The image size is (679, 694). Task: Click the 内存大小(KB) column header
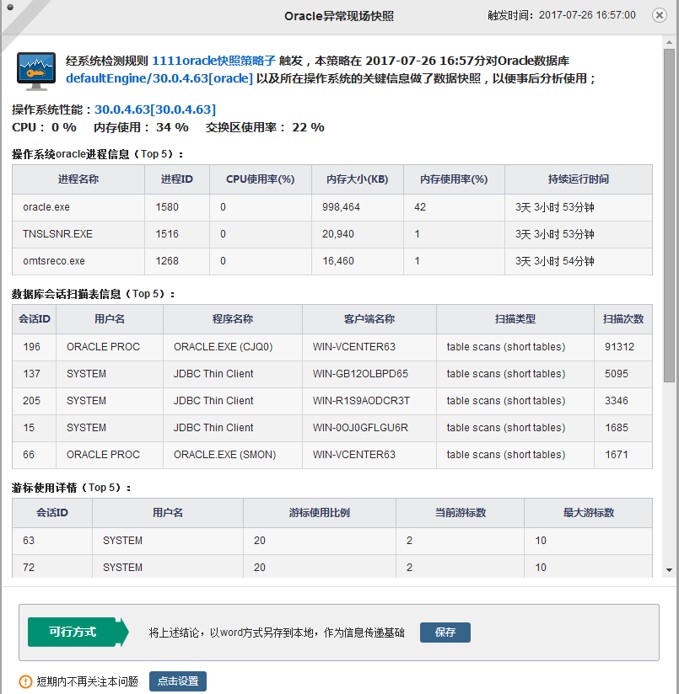point(357,179)
